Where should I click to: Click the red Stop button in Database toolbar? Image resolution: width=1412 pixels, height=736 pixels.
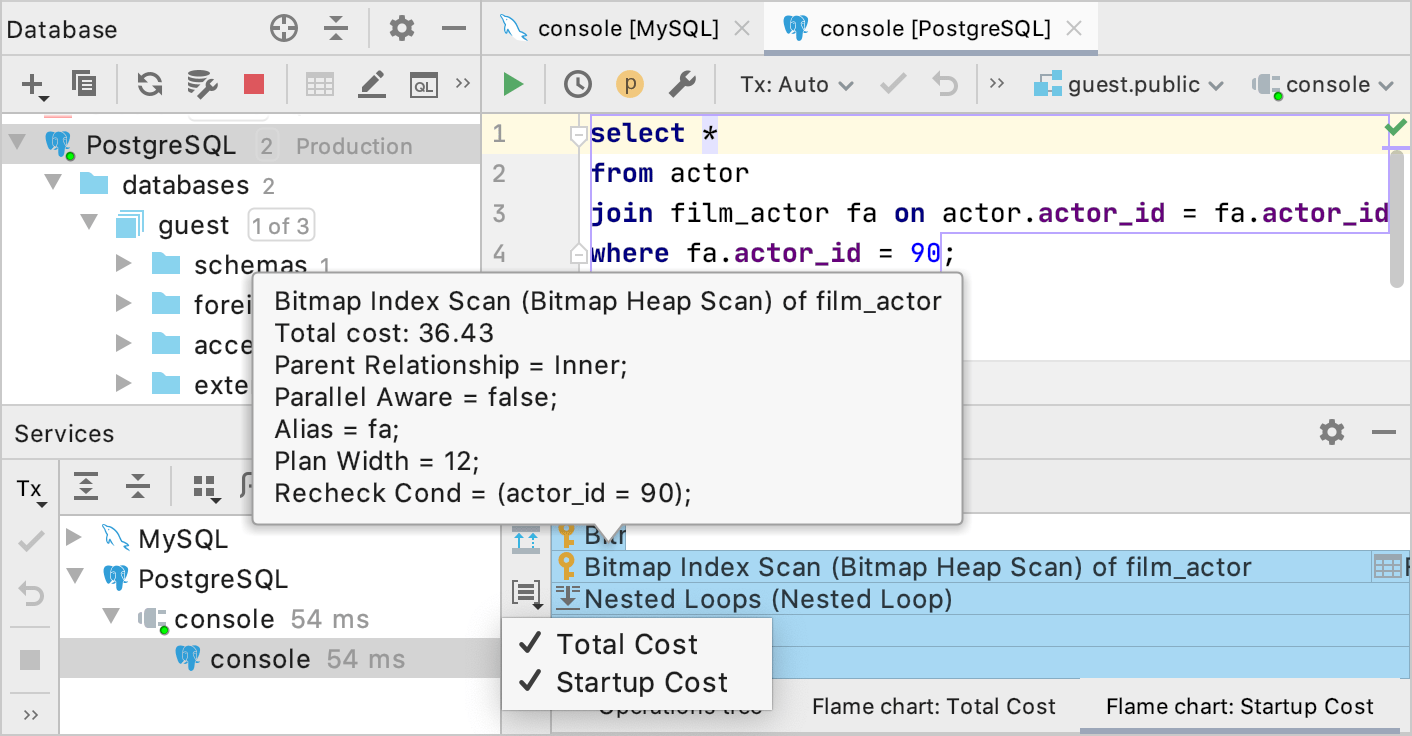click(x=254, y=85)
